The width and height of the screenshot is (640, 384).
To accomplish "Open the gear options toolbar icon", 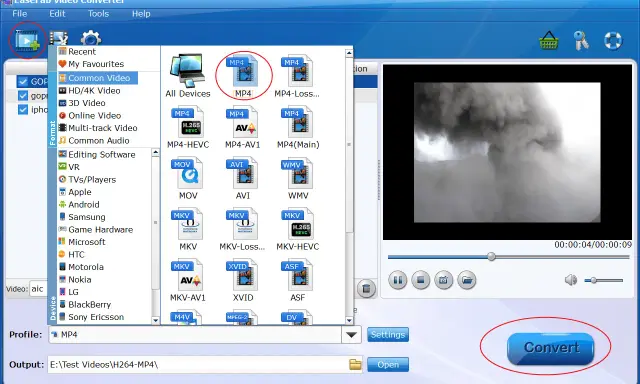I will [91, 38].
